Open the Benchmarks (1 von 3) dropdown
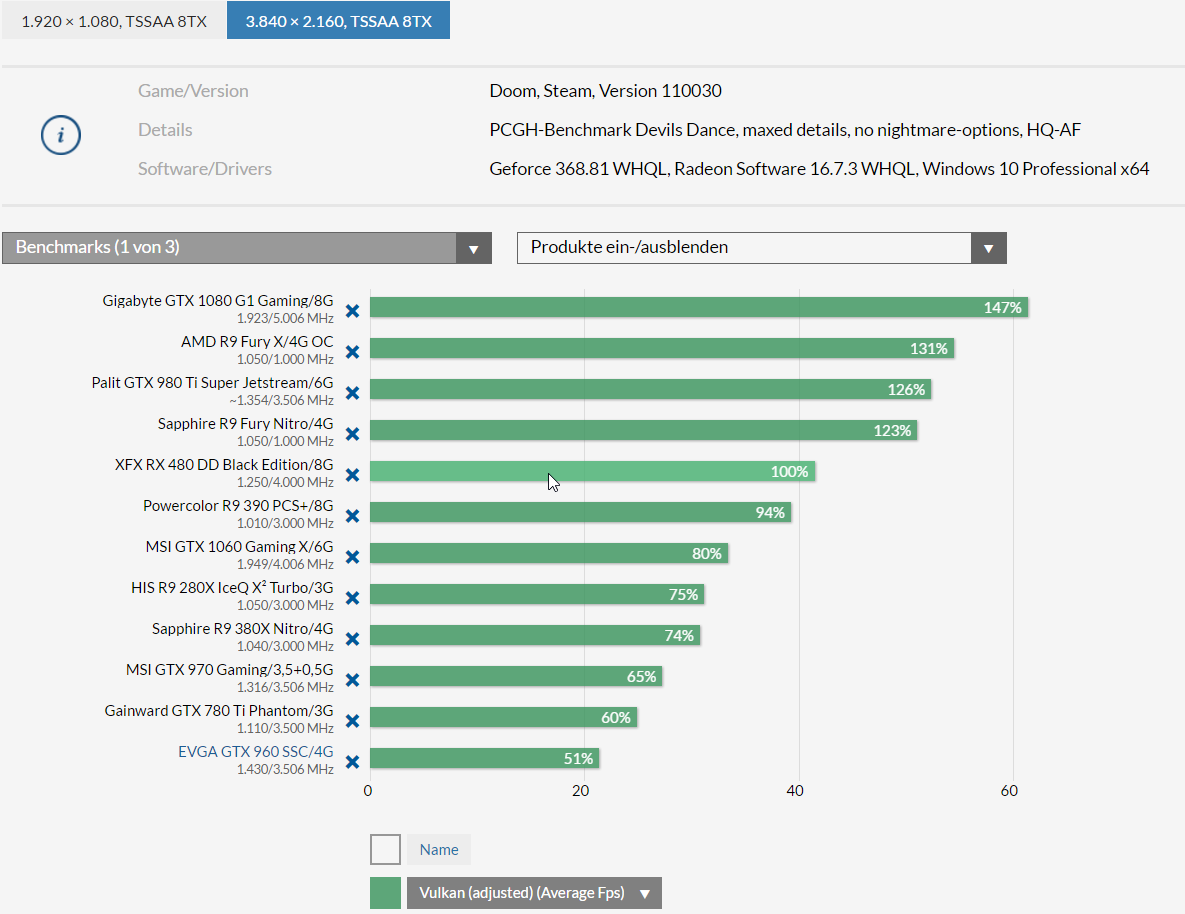The height and width of the screenshot is (914, 1185). pyautogui.click(x=247, y=248)
